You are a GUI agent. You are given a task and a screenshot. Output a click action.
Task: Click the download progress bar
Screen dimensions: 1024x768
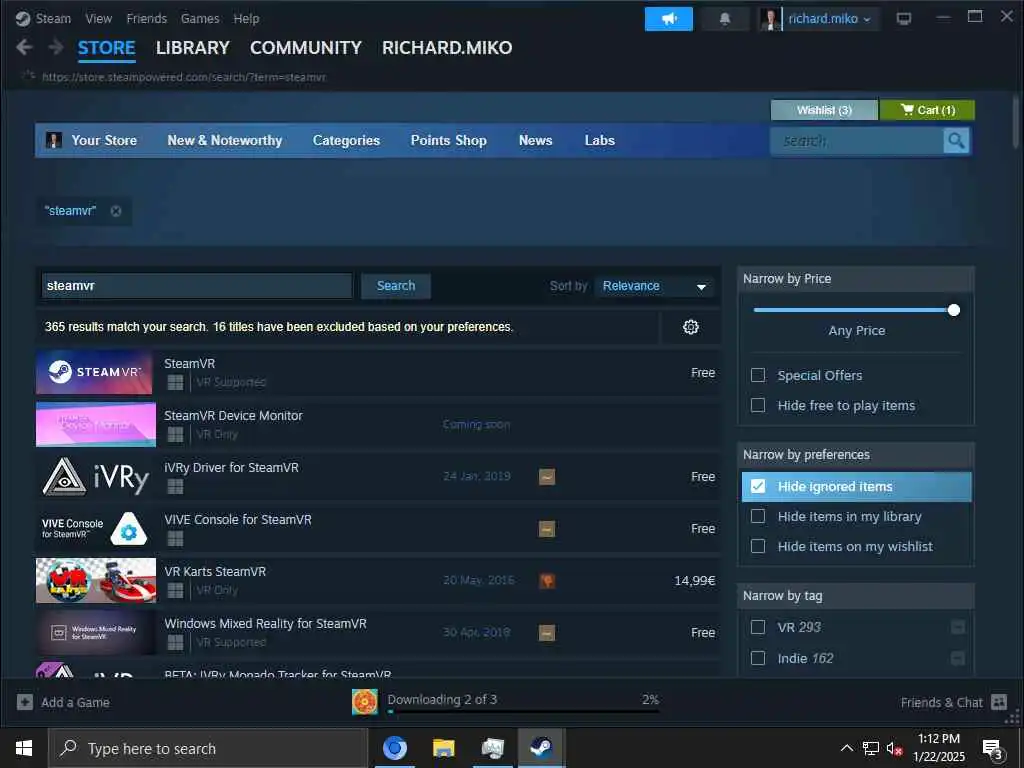pyautogui.click(x=524, y=712)
